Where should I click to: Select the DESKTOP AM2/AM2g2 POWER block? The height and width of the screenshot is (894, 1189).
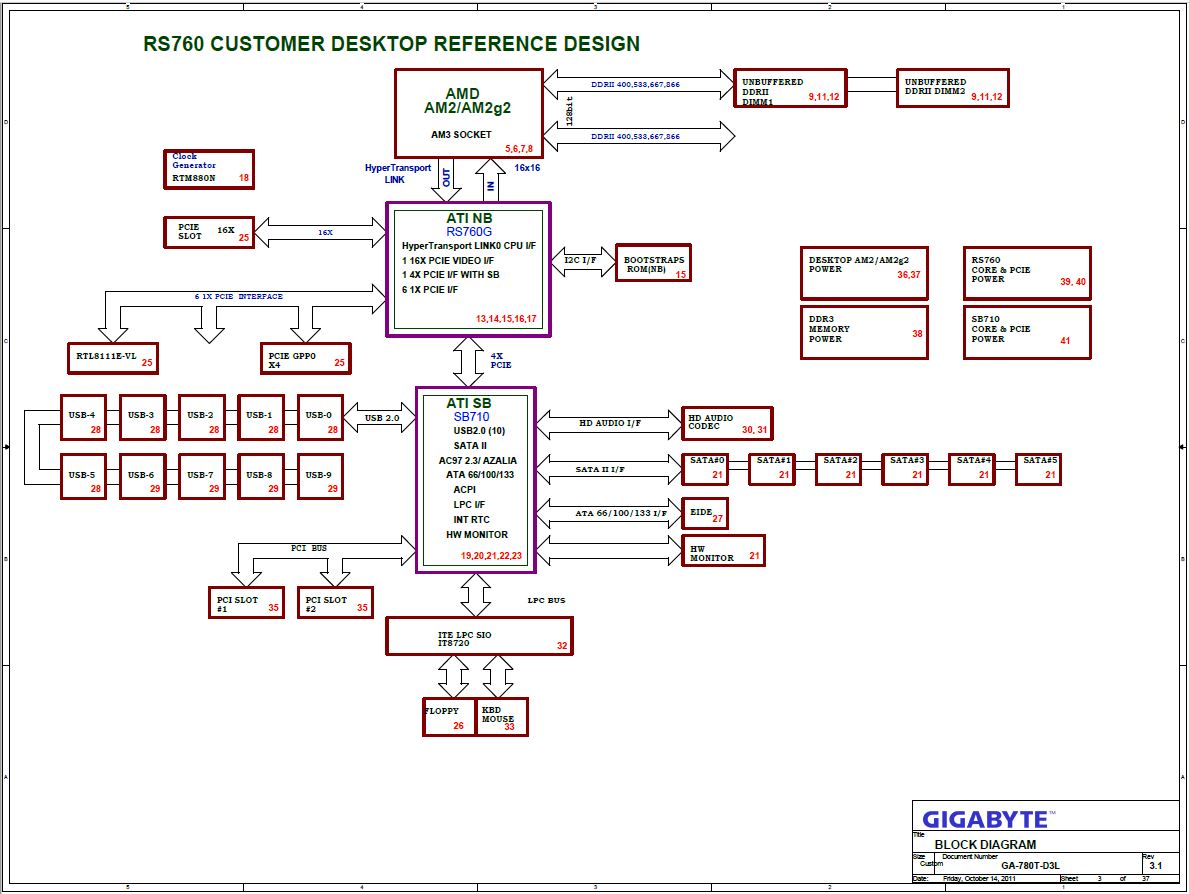click(864, 272)
